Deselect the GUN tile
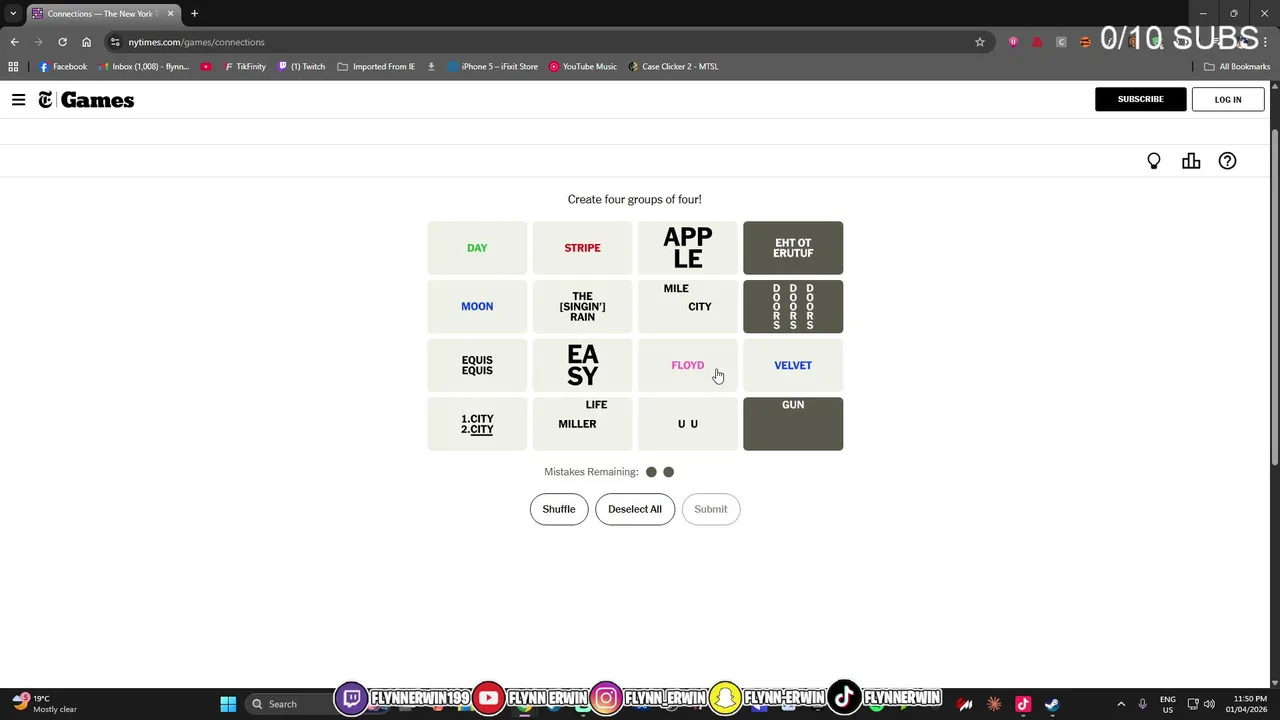The width and height of the screenshot is (1280, 720). [793, 424]
